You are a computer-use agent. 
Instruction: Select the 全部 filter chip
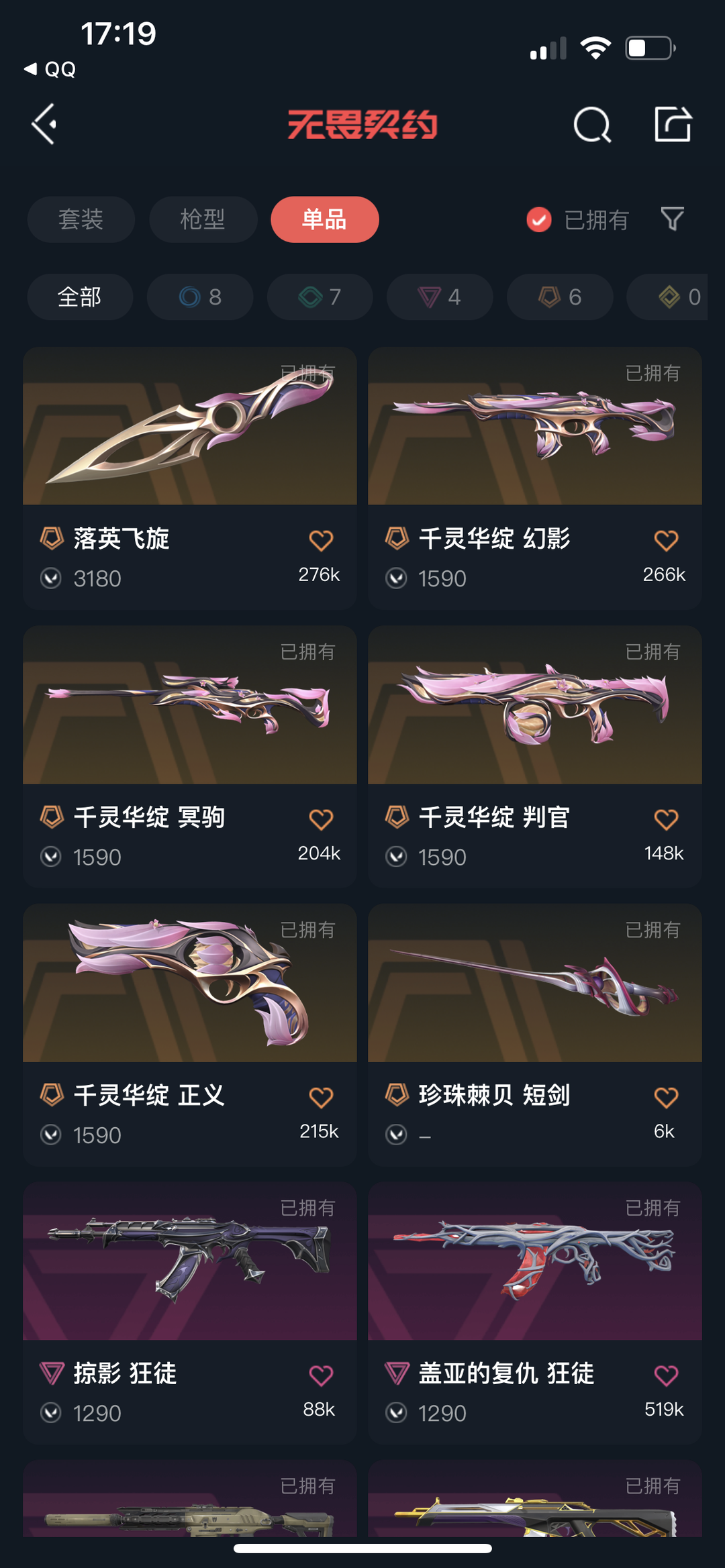point(80,297)
